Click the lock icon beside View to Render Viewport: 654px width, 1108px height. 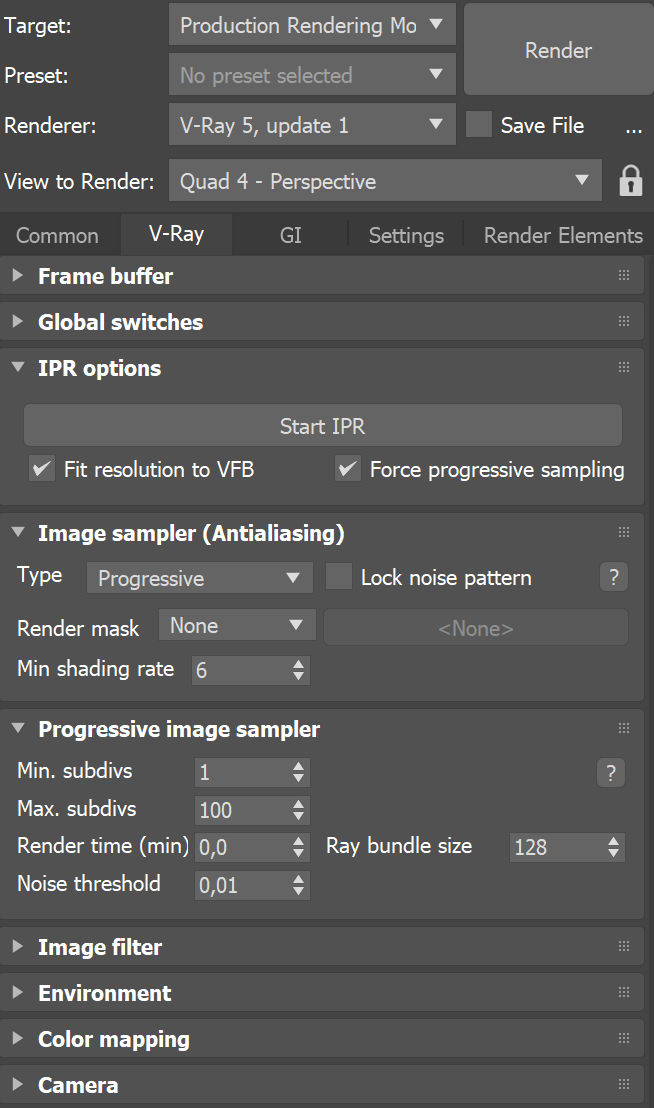pos(630,181)
